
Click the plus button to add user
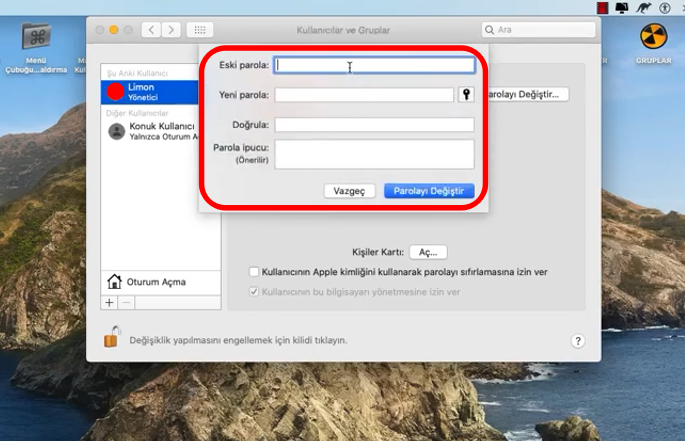click(x=110, y=302)
